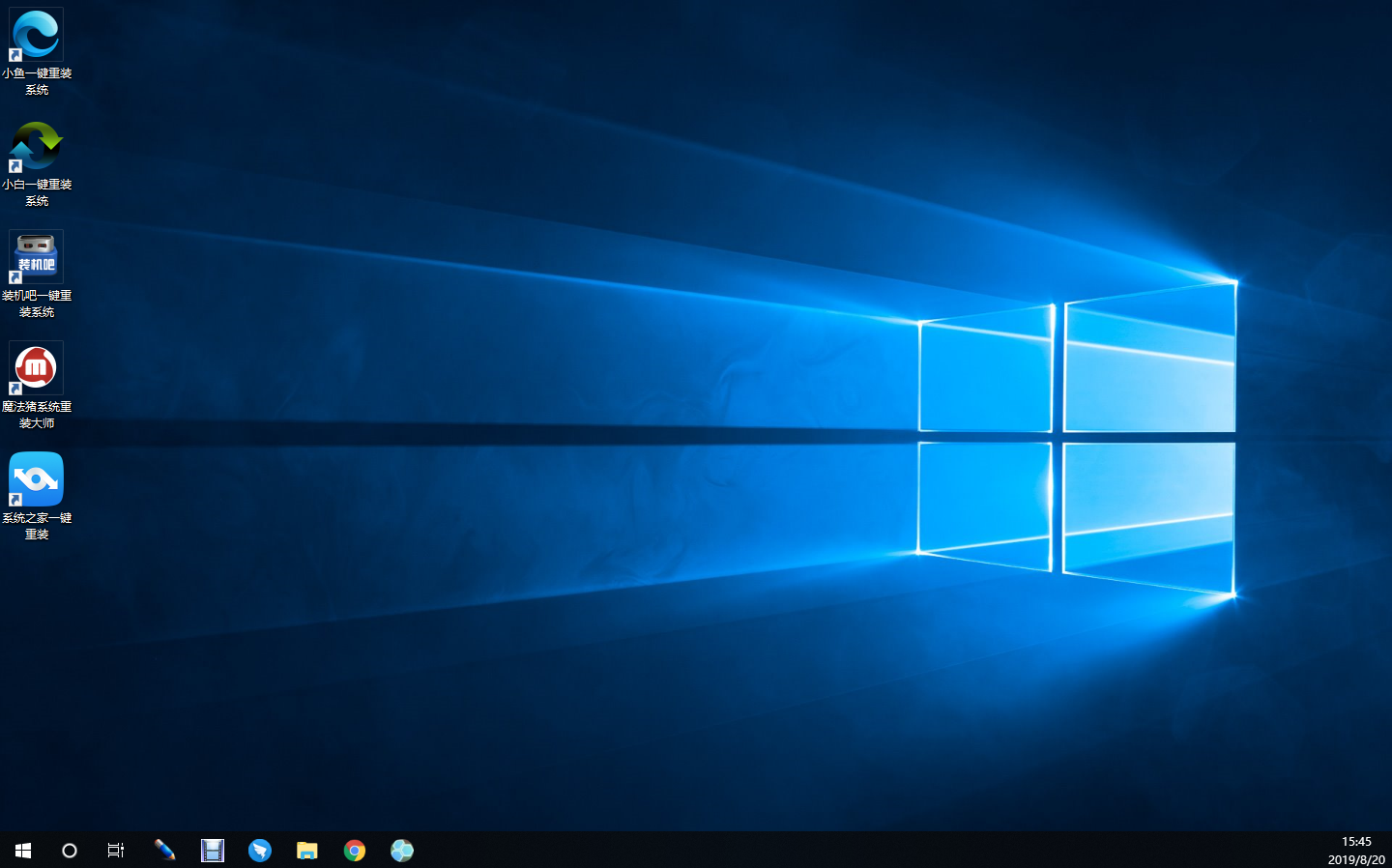Launch the pencil drawing app from taskbar
This screenshot has width=1392, height=868.
[164, 850]
